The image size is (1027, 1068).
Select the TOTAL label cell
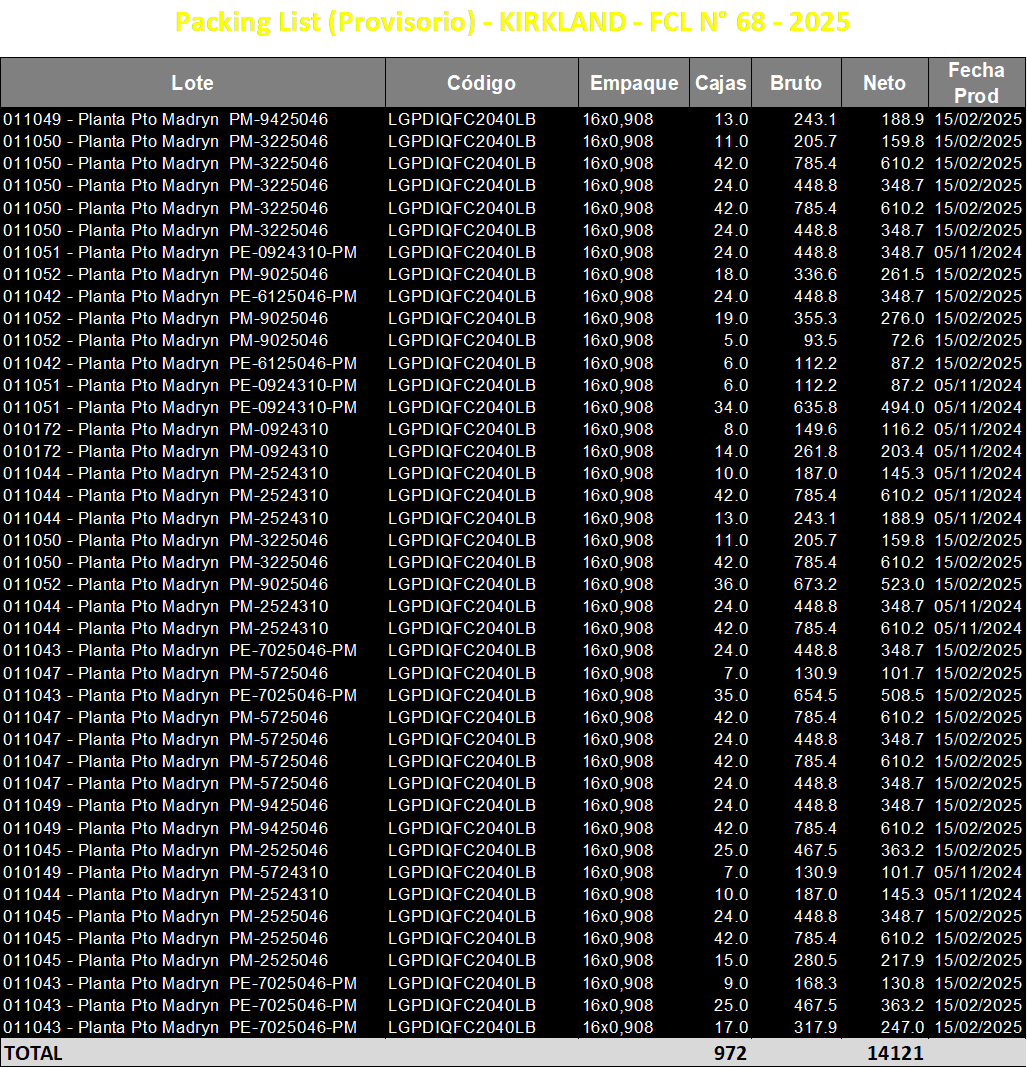34,1053
